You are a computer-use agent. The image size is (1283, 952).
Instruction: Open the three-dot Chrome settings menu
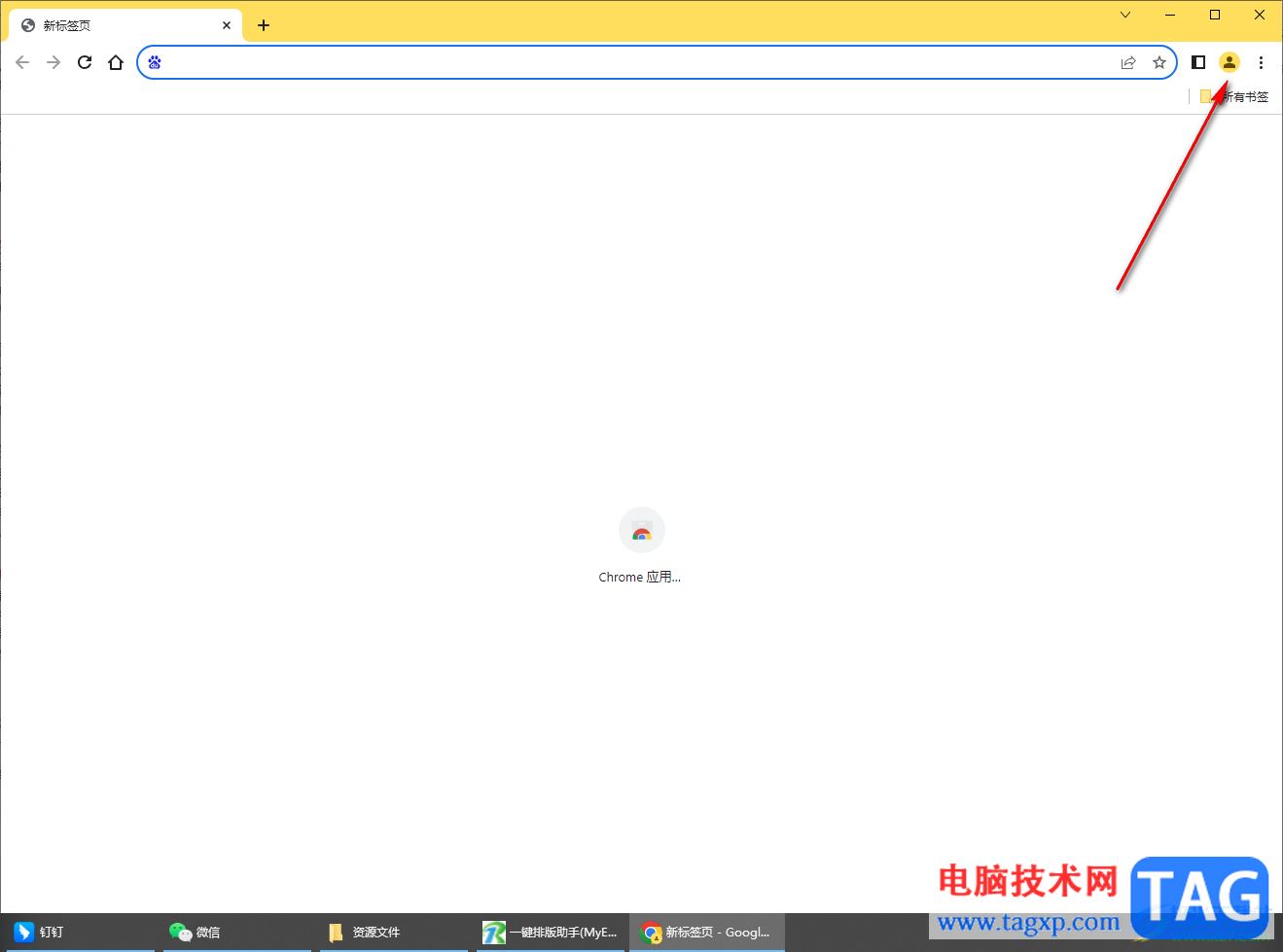[1261, 61]
